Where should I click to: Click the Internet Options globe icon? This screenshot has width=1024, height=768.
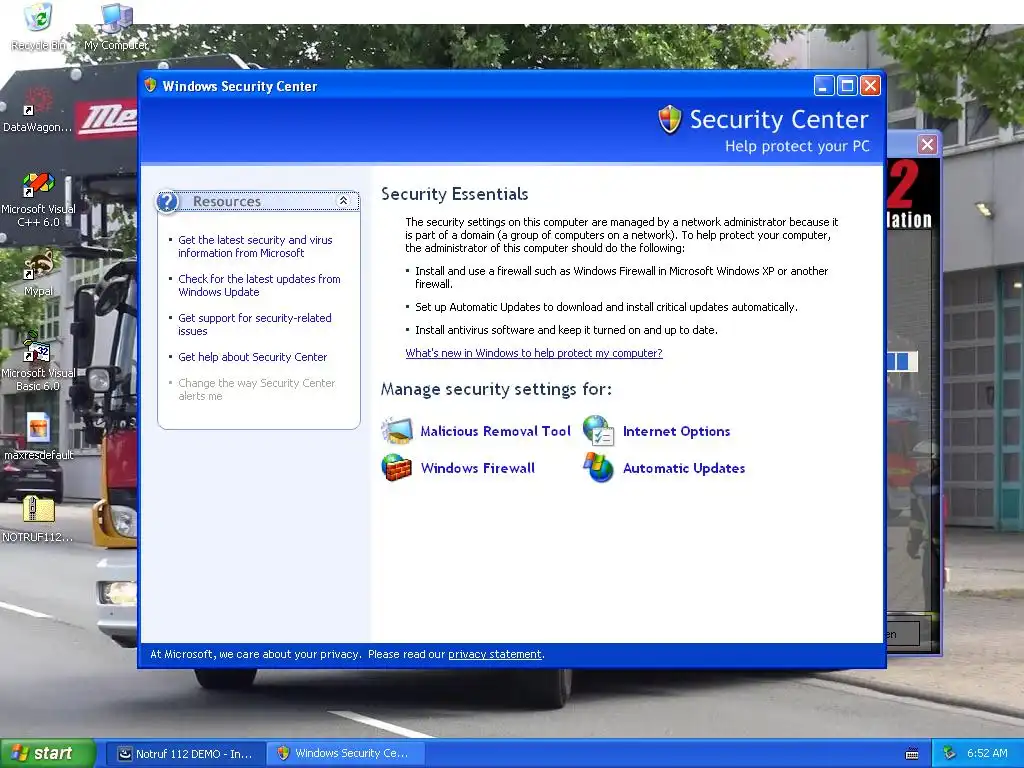click(x=599, y=431)
